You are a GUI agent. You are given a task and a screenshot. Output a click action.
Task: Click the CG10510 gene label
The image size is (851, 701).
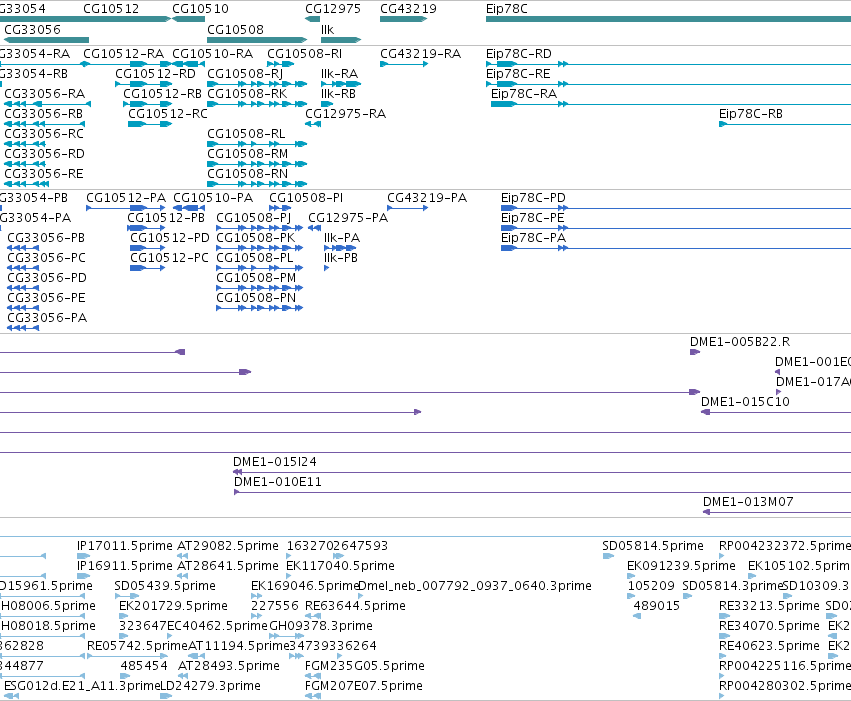(x=200, y=9)
